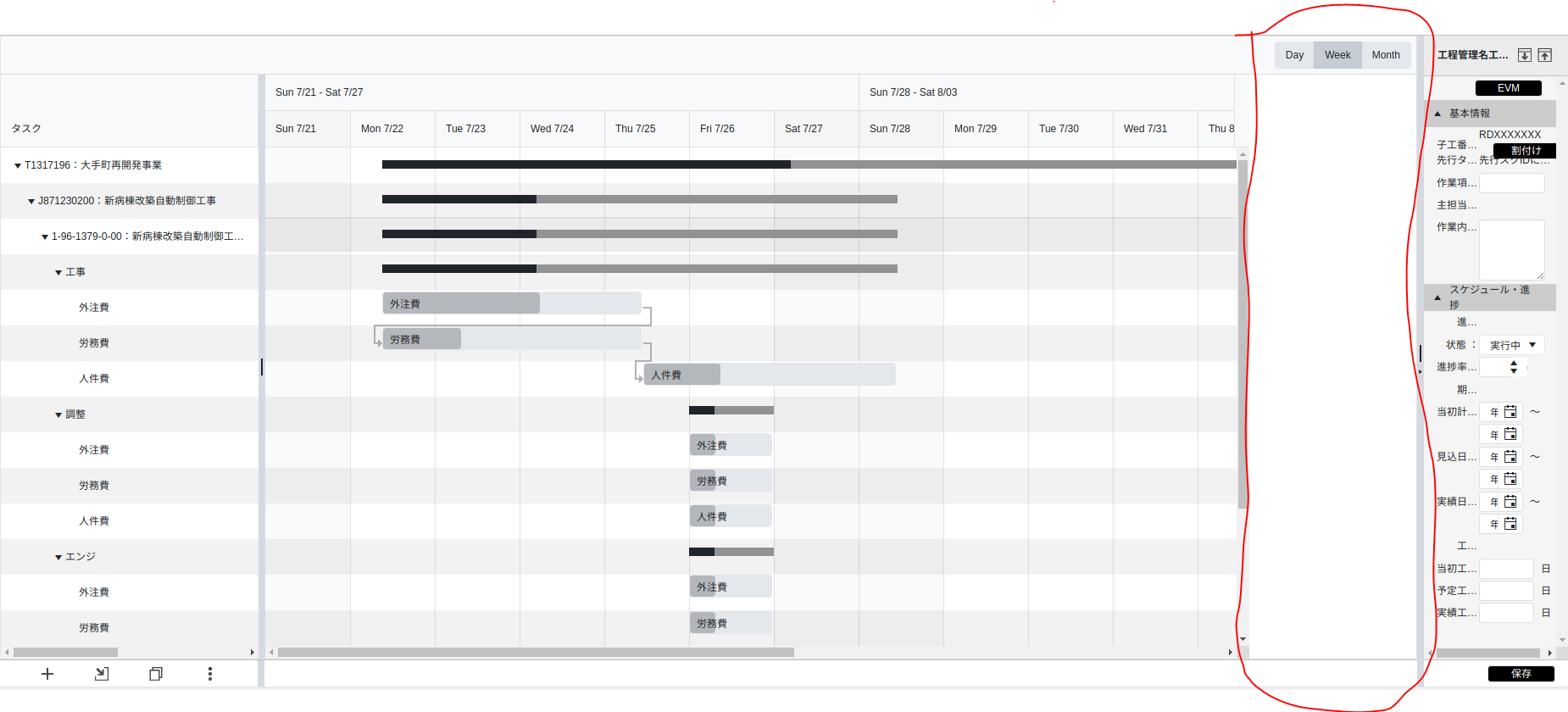Viewport: 1568px width, 712px height.
Task: Click the 進捗率 stepper arrows
Action: (1514, 367)
